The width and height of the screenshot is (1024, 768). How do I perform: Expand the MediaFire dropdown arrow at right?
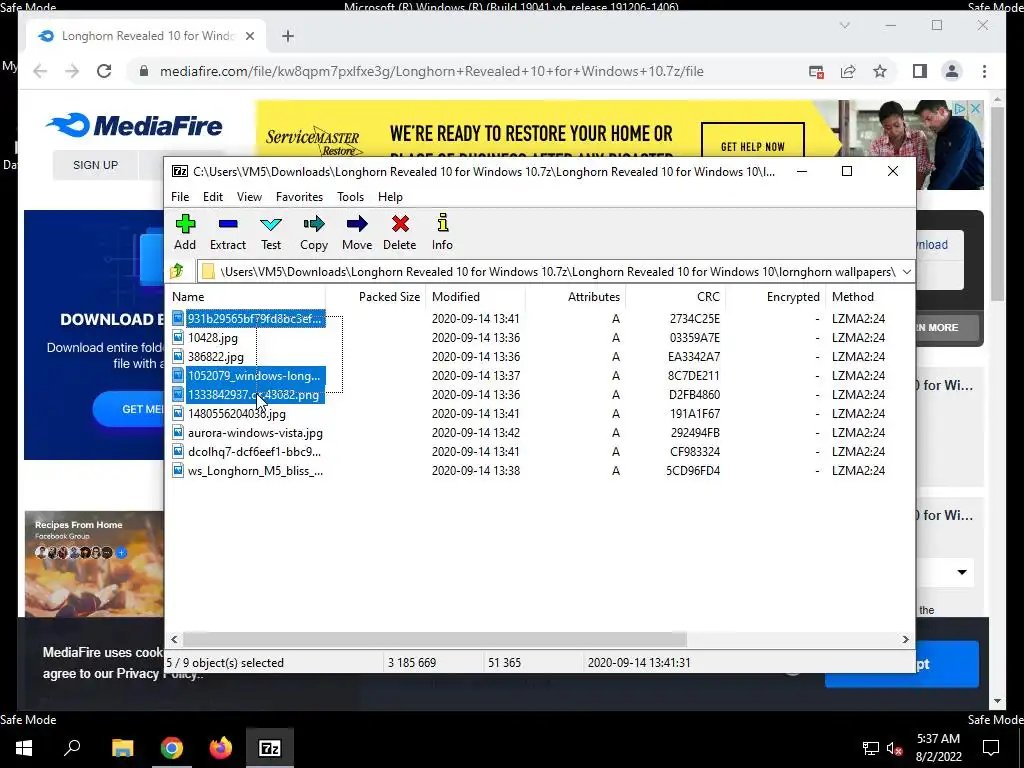click(x=962, y=572)
